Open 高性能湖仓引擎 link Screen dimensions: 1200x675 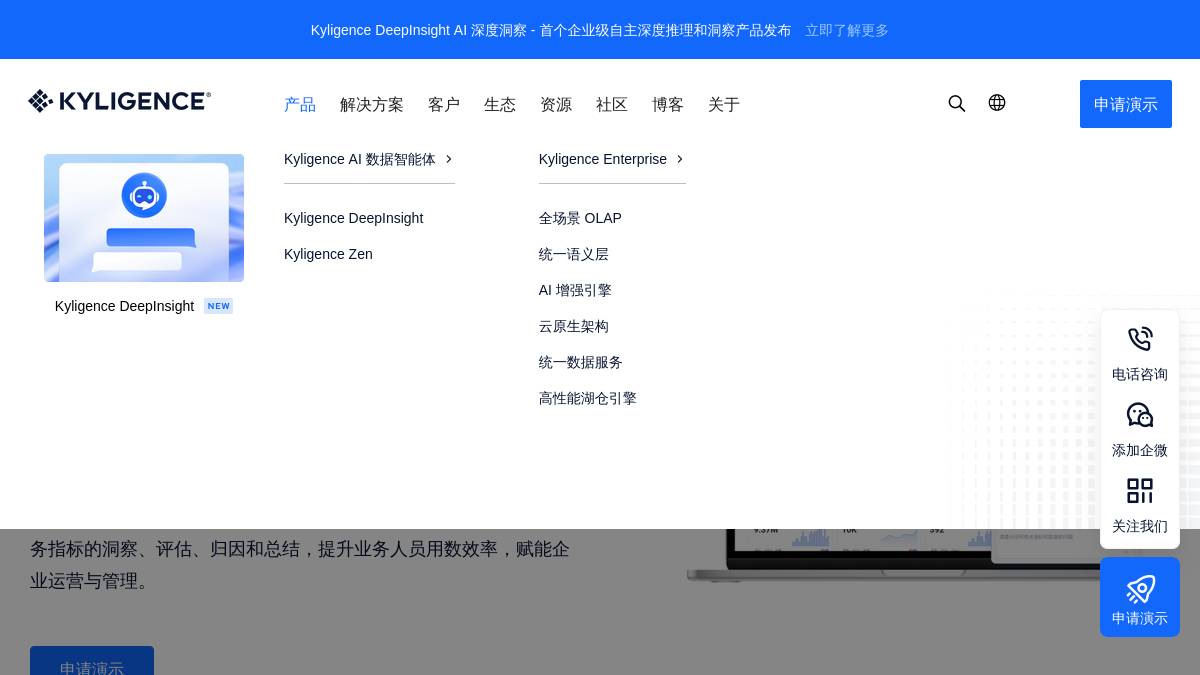[x=588, y=398]
